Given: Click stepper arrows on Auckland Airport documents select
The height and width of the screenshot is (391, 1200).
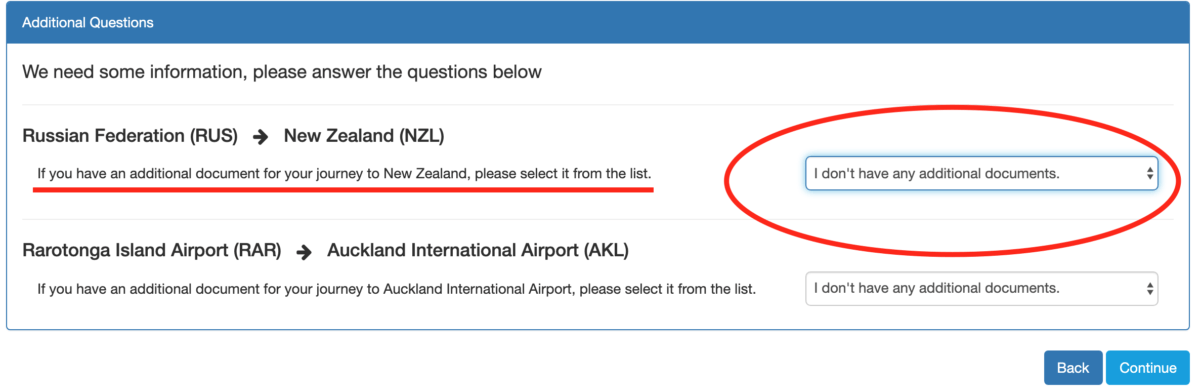Looking at the screenshot, I should click(1149, 288).
